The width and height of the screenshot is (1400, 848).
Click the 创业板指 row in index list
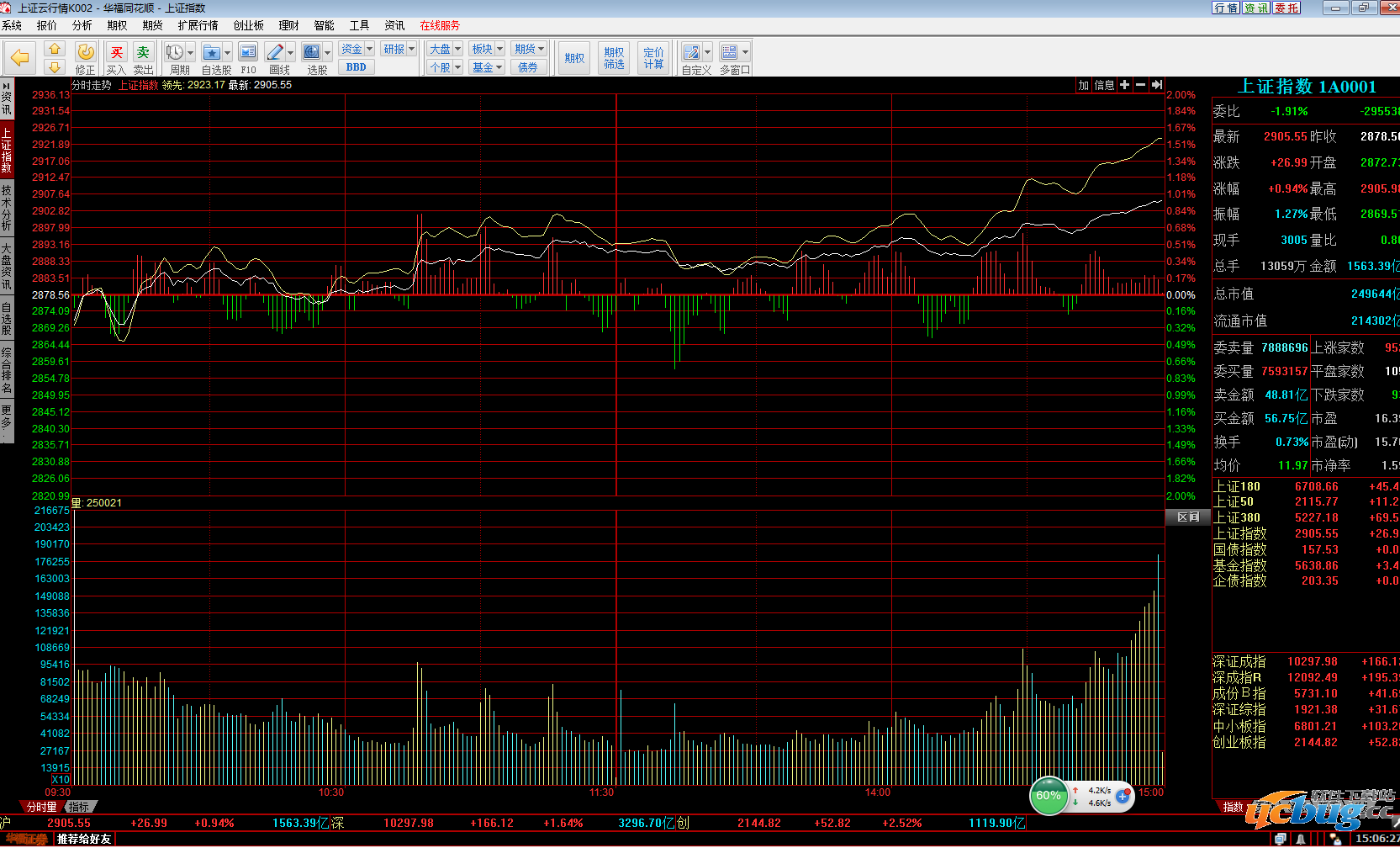coord(1306,742)
